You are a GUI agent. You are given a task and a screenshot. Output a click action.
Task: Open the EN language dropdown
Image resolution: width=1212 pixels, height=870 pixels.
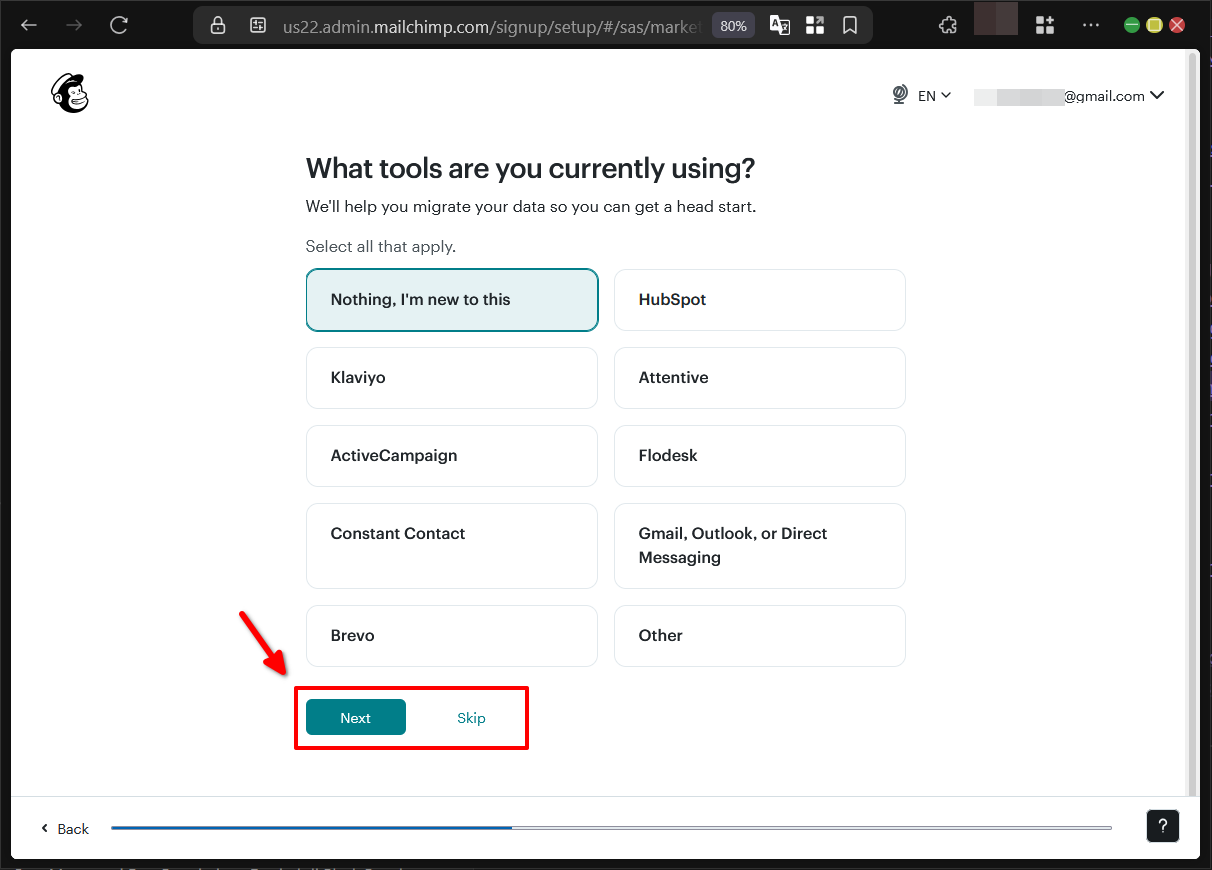(932, 95)
